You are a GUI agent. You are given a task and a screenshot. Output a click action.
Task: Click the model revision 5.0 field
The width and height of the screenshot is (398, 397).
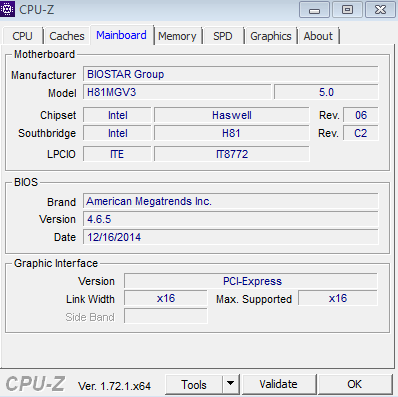pyautogui.click(x=326, y=92)
